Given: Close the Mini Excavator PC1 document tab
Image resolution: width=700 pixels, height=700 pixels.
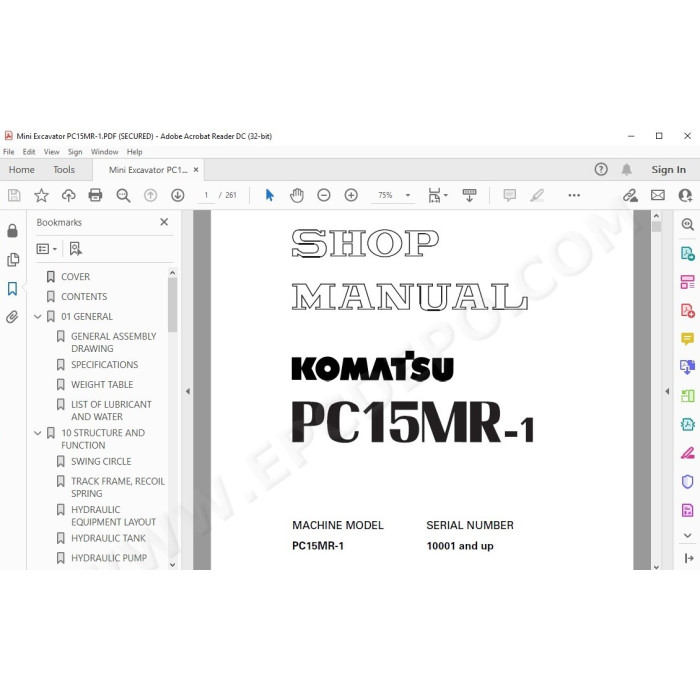Looking at the screenshot, I should pyautogui.click(x=196, y=170).
